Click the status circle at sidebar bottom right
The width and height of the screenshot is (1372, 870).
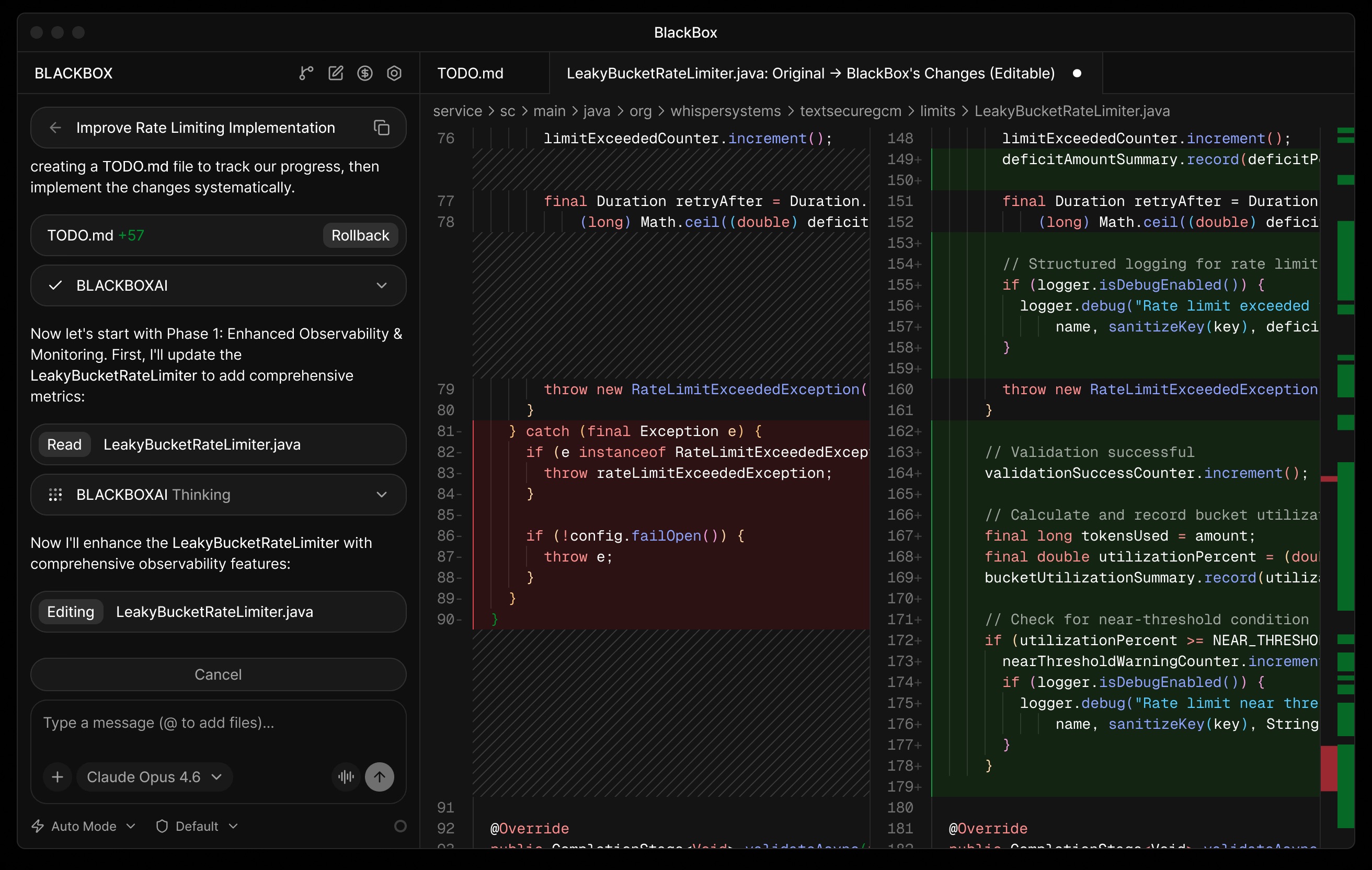(401, 826)
